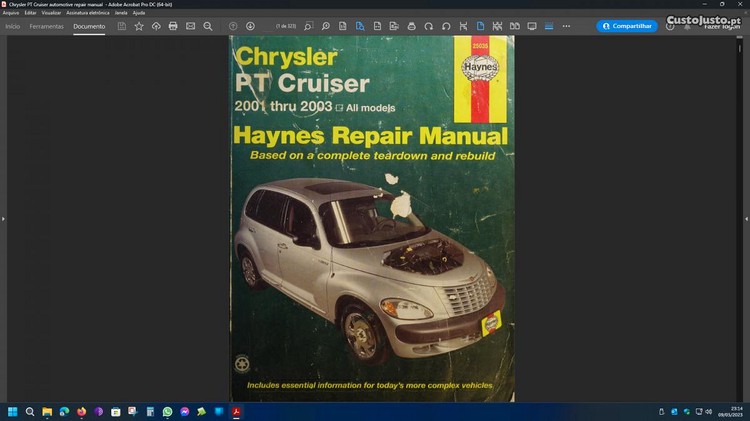Click the Save file icon

122,26
